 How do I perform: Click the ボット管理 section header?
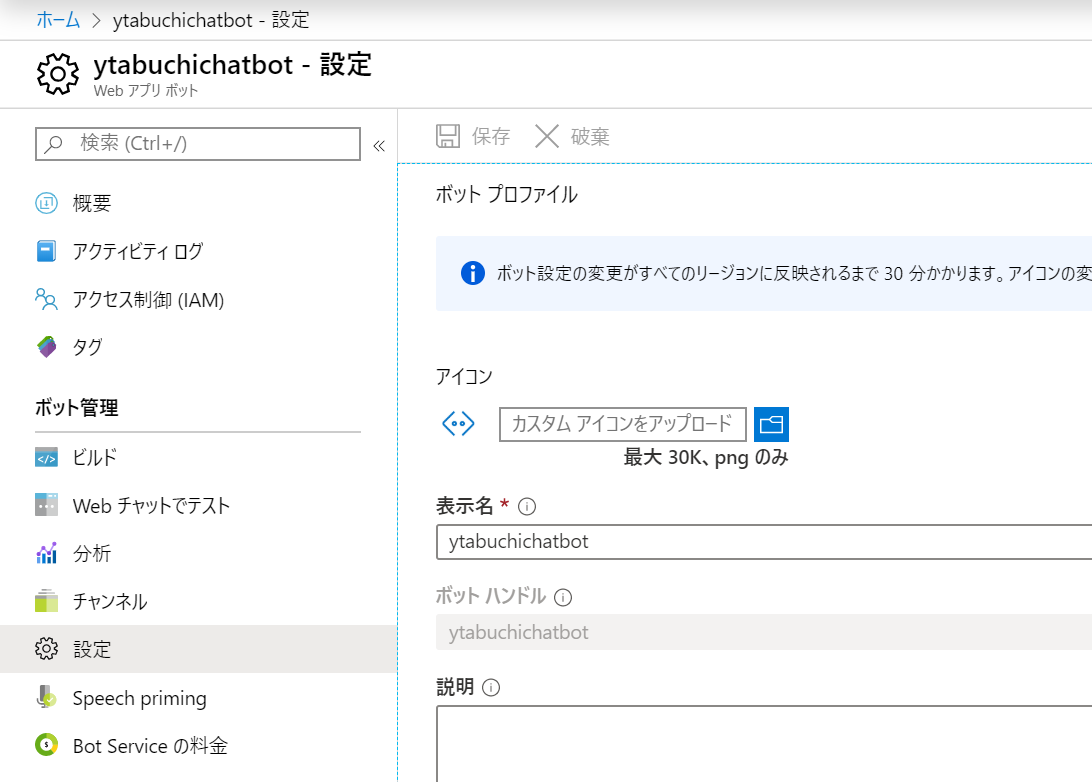(x=77, y=407)
